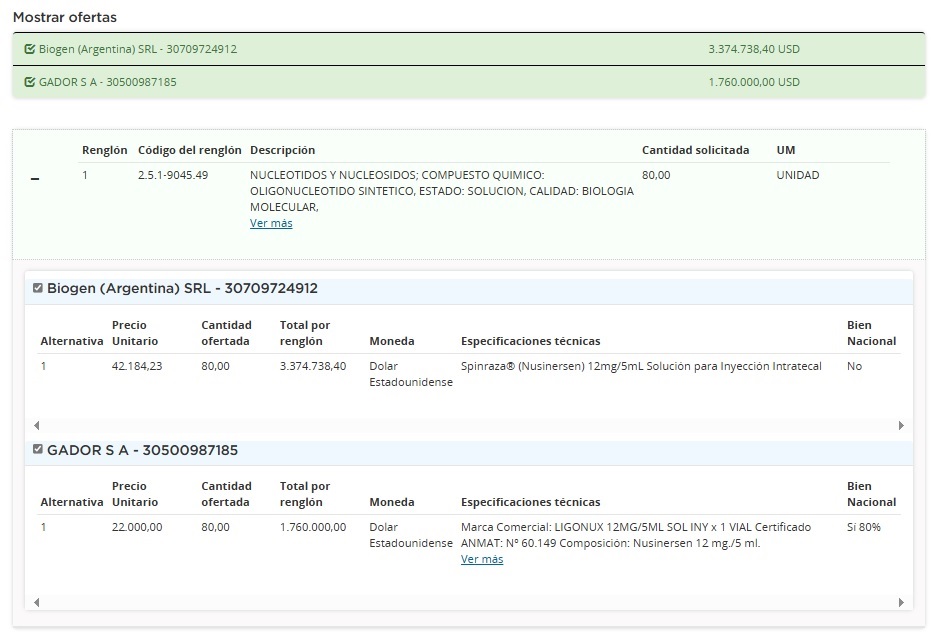Viewport: 936px width, 639px height.
Task: Toggle the GADOR S A checkbox in Mostrar ofertas list
Action: pyautogui.click(x=29, y=82)
